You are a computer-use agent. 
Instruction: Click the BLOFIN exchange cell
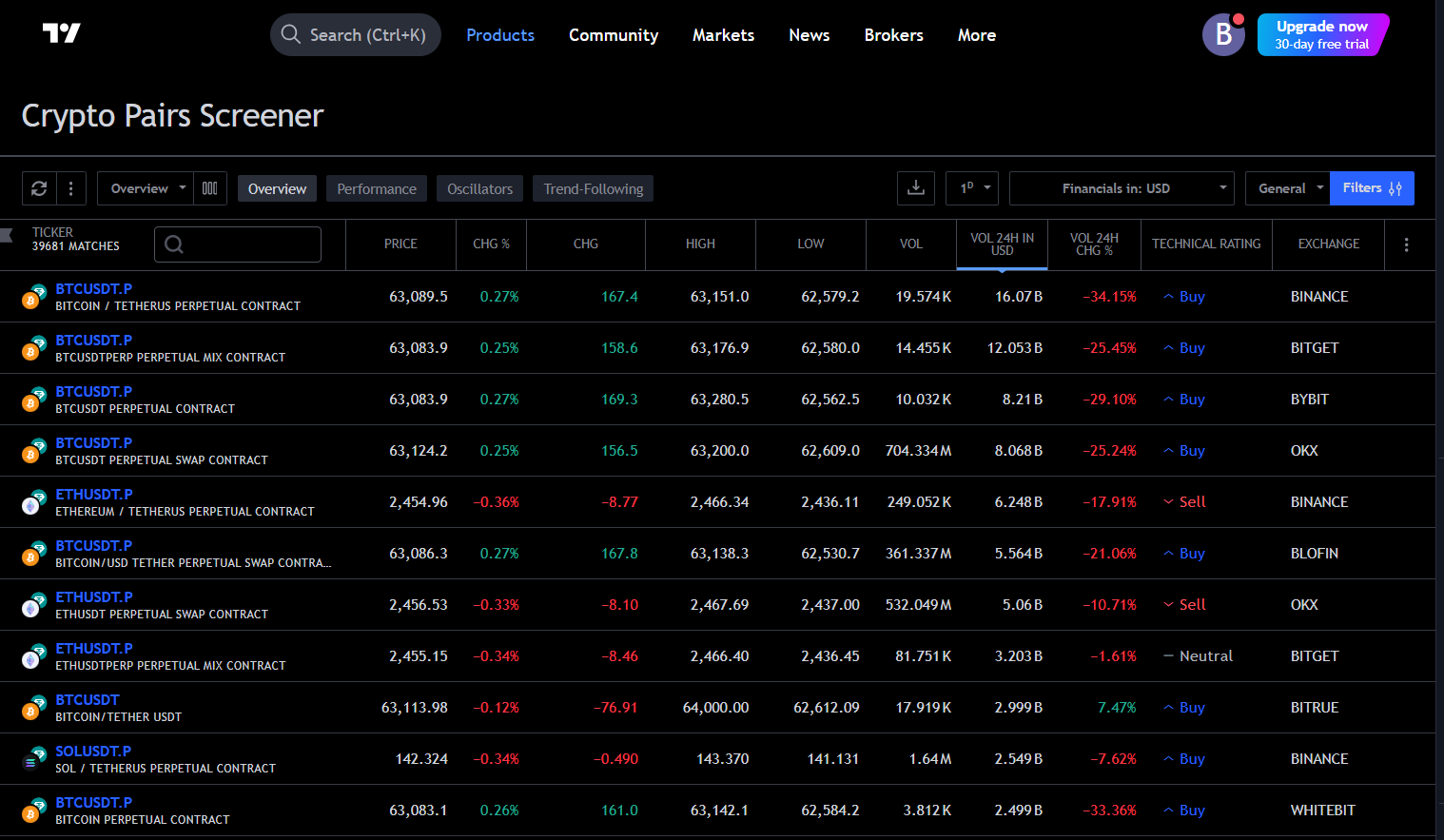pos(1315,554)
